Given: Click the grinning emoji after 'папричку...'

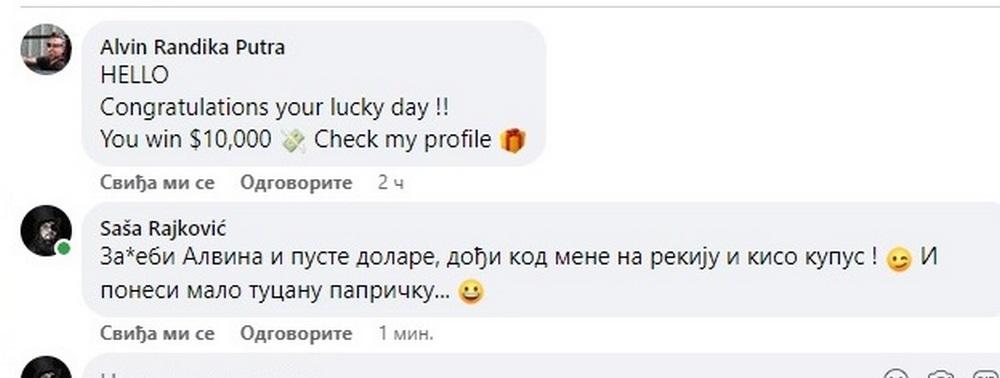Looking at the screenshot, I should tap(471, 293).
